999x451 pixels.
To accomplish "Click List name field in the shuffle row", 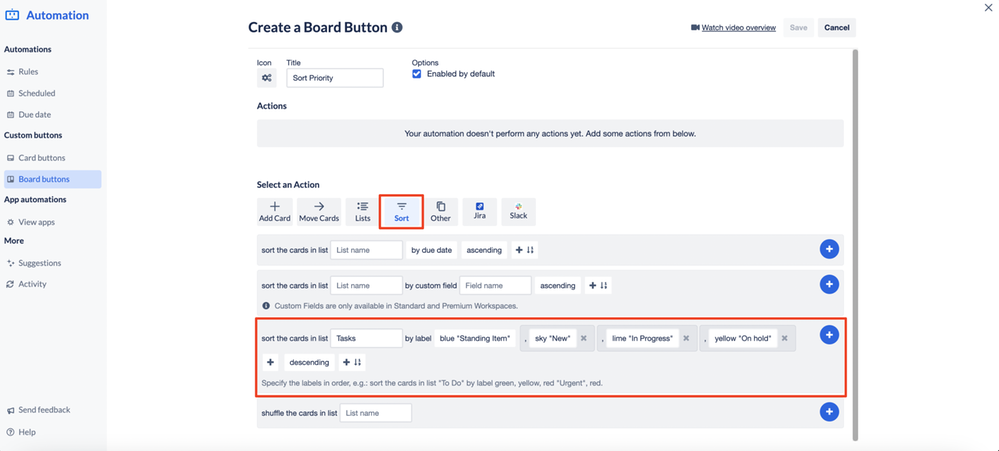I will point(376,413).
